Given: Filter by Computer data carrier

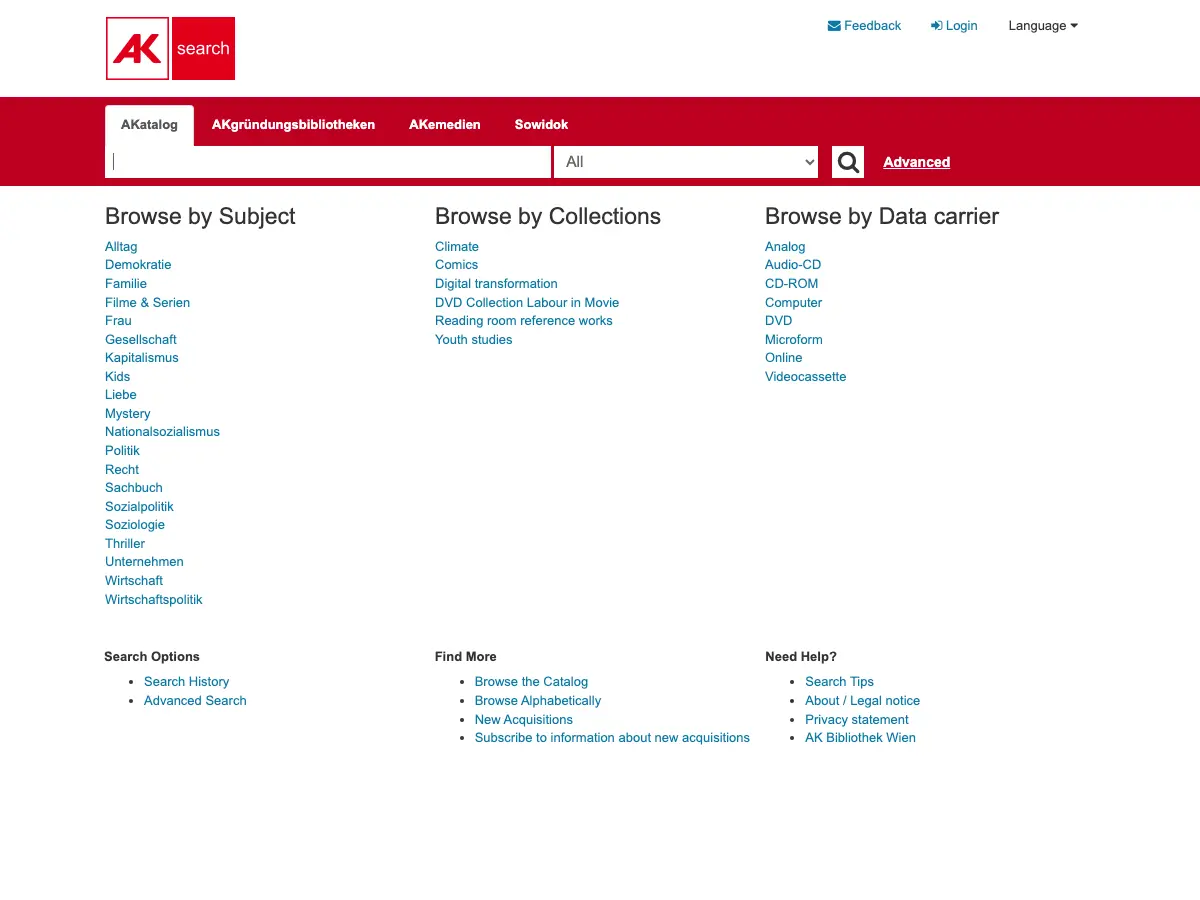Looking at the screenshot, I should (793, 303).
